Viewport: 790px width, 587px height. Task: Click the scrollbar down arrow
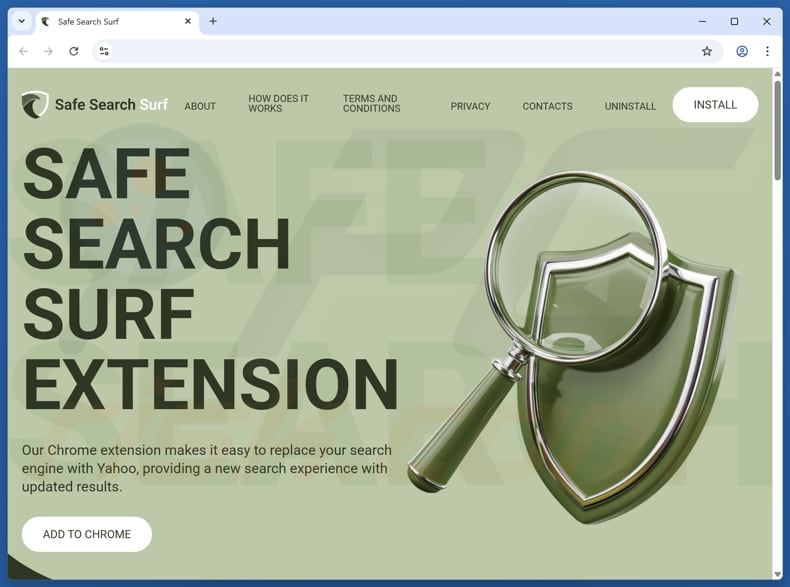777,574
